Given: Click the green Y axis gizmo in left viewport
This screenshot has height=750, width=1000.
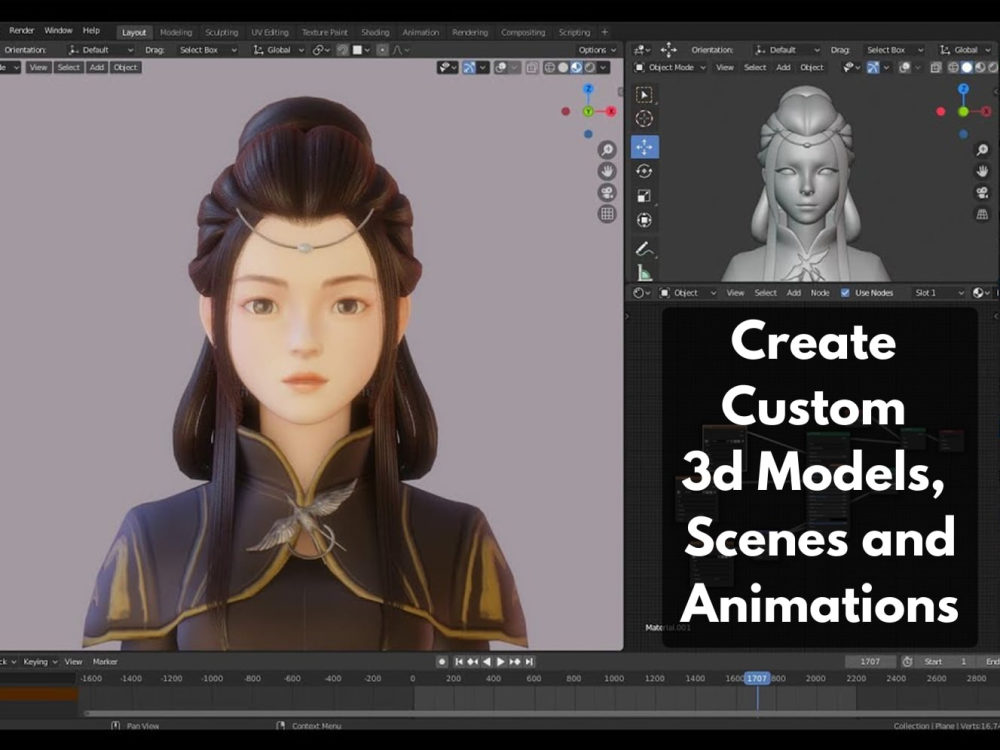Looking at the screenshot, I should 589,112.
